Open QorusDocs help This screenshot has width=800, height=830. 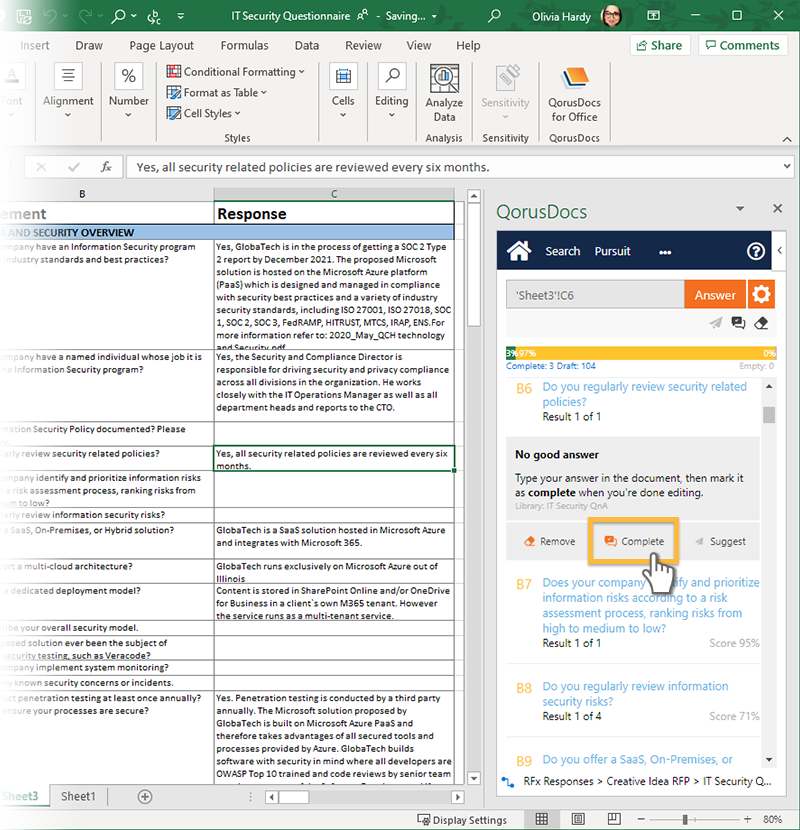[x=756, y=251]
